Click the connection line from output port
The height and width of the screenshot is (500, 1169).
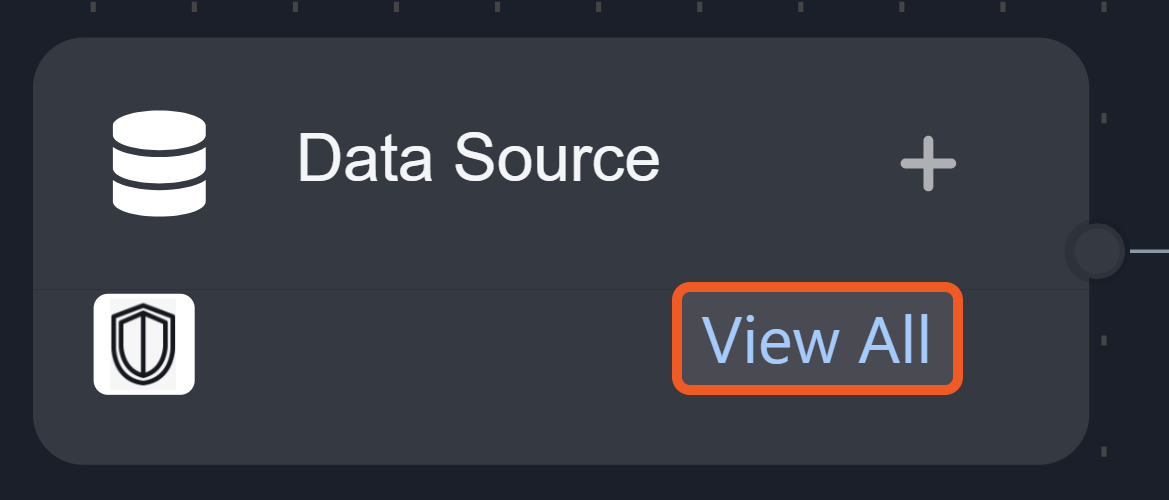click(x=1150, y=251)
